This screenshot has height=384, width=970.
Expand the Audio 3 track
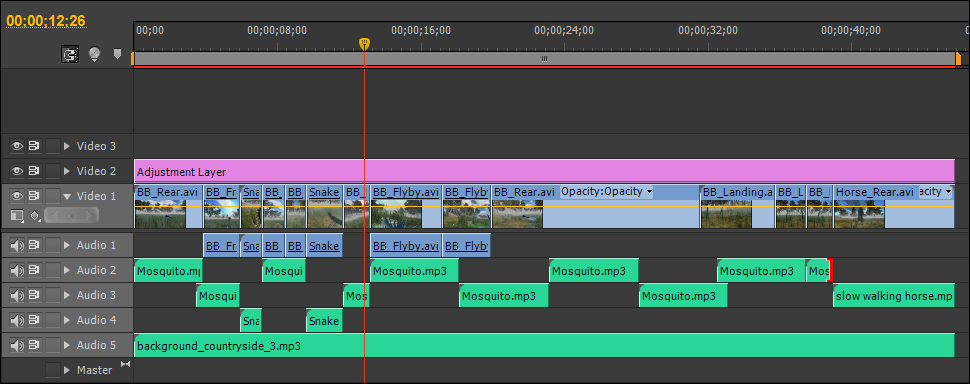point(67,295)
